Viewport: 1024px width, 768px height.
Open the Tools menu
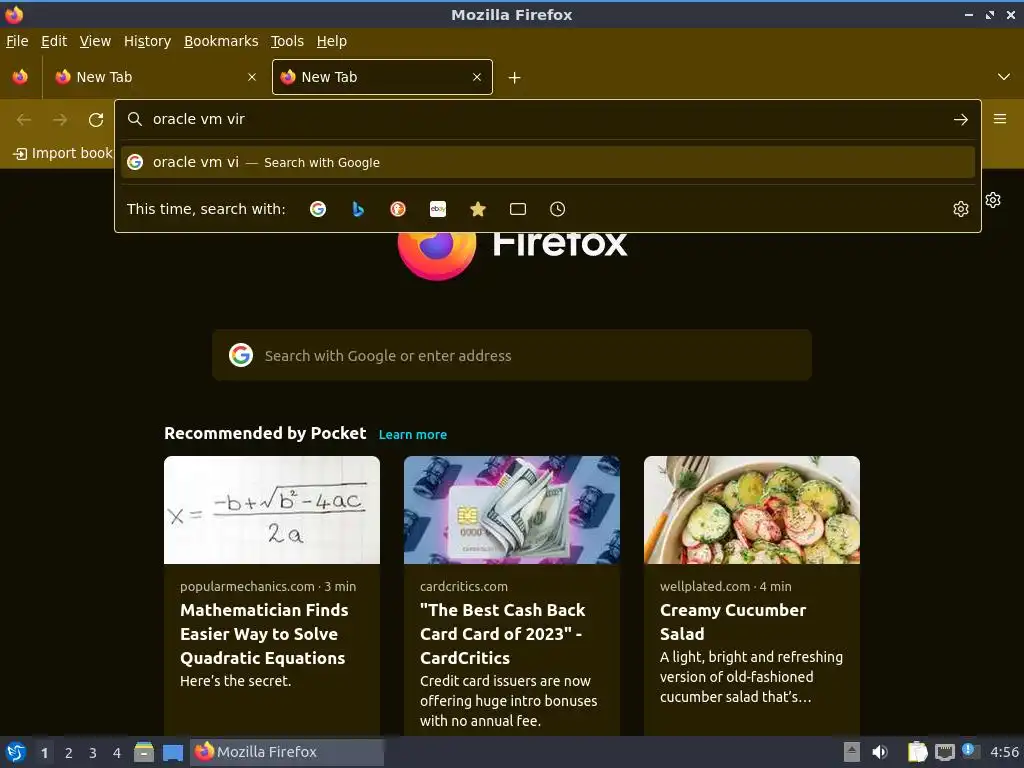(x=287, y=41)
